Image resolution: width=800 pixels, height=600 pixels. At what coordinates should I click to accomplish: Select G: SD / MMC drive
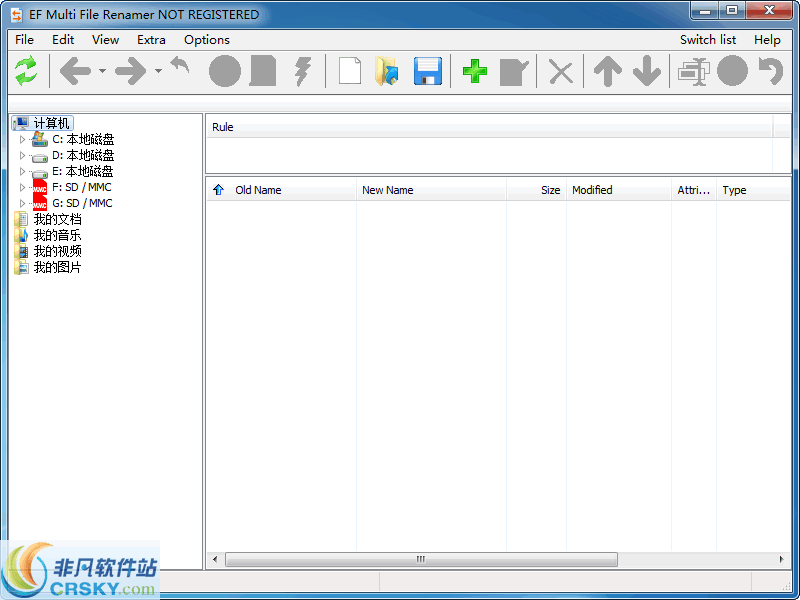(x=82, y=203)
